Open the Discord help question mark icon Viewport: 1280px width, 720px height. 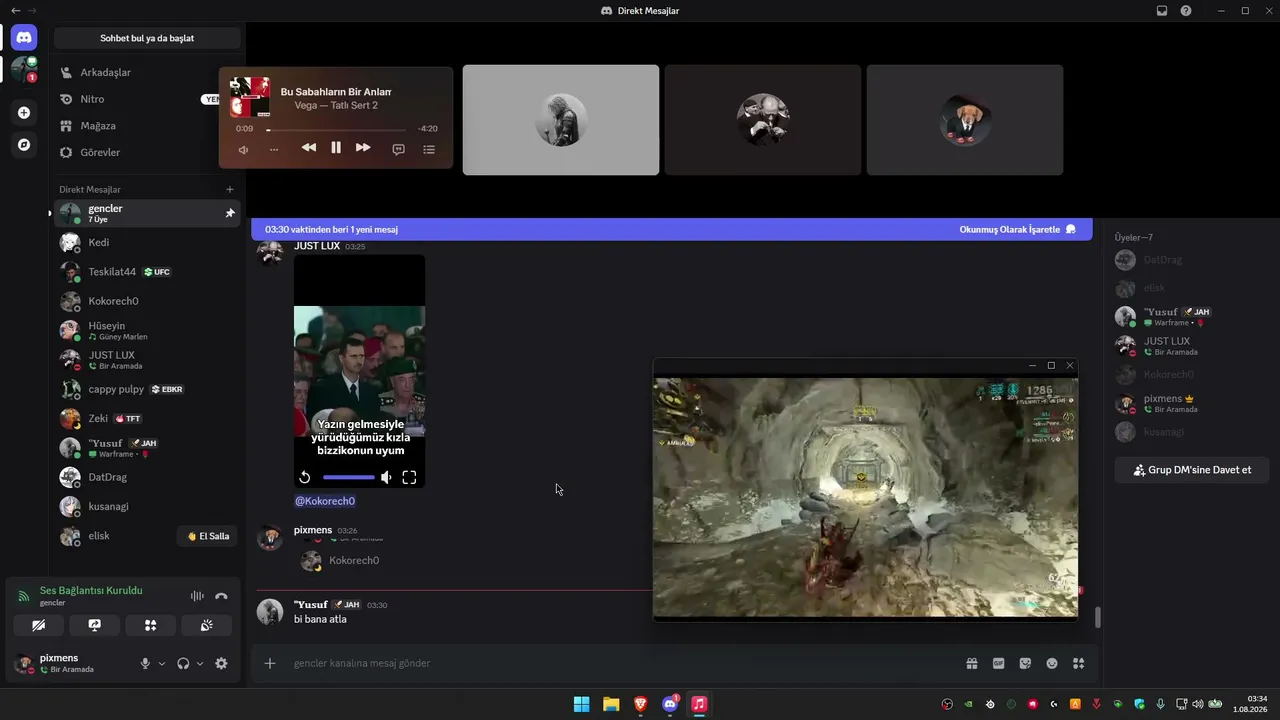click(x=1186, y=10)
